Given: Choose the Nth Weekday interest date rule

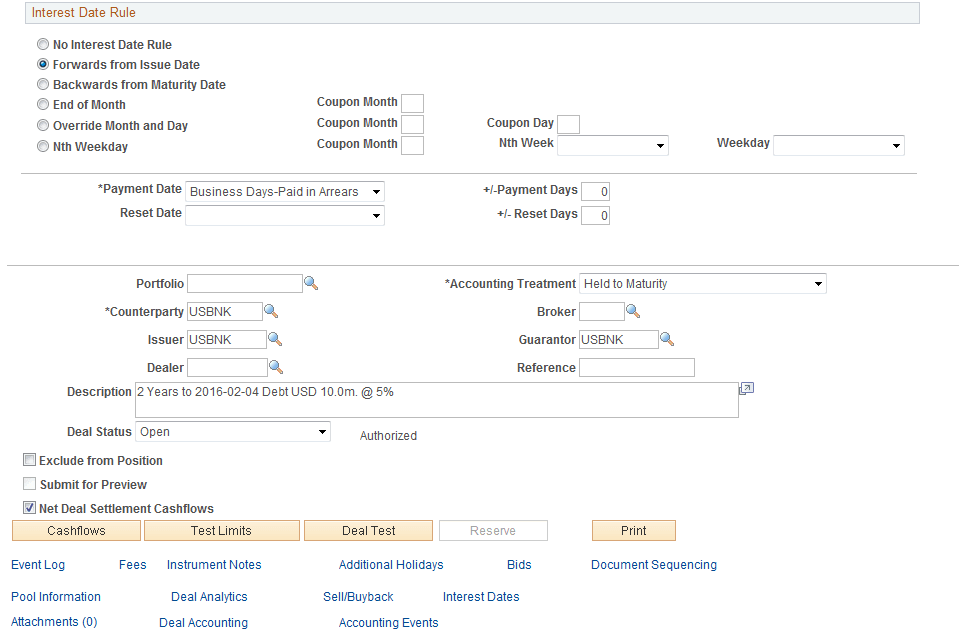Looking at the screenshot, I should tap(43, 146).
